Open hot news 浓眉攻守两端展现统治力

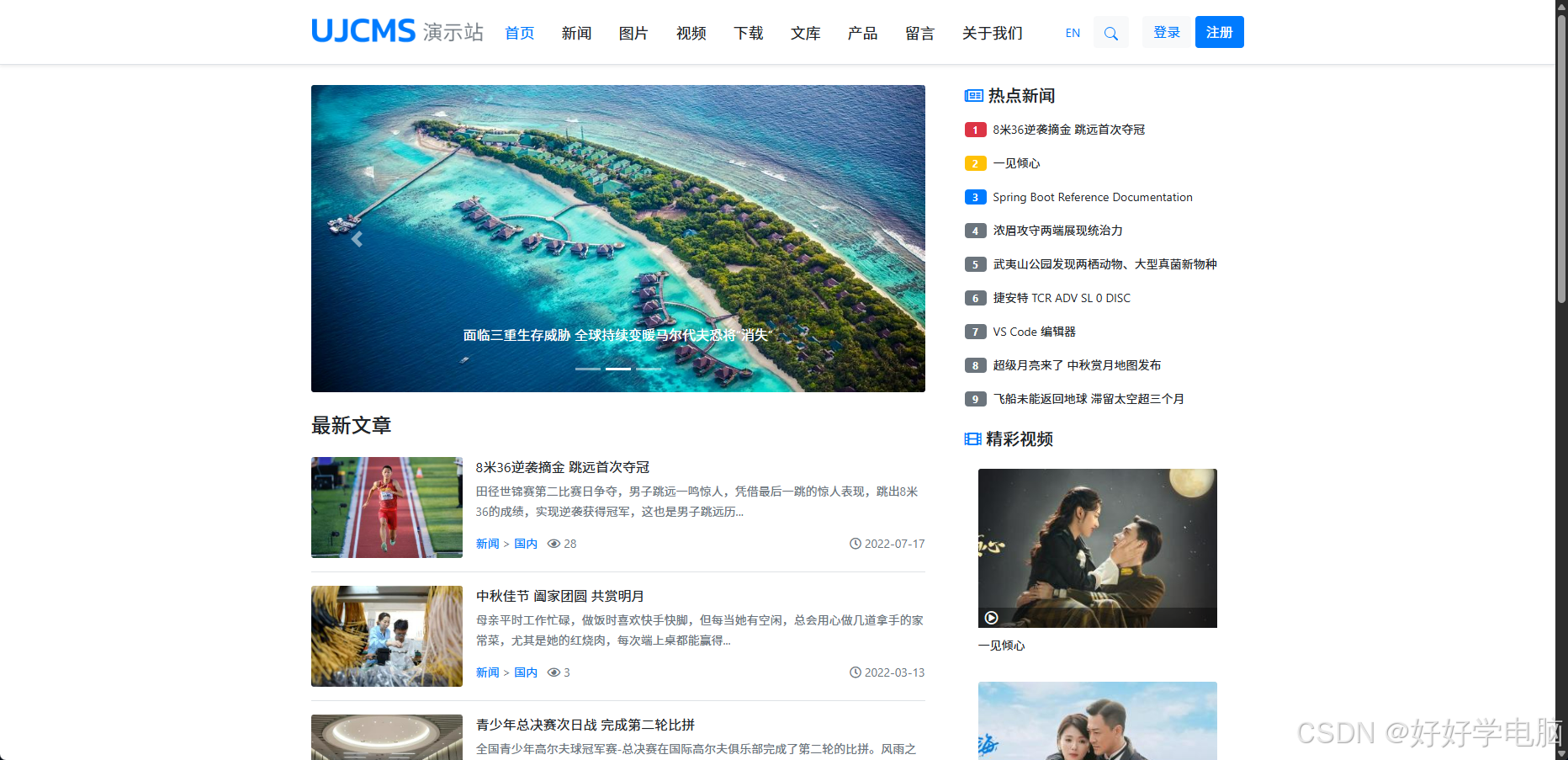[x=1057, y=231]
